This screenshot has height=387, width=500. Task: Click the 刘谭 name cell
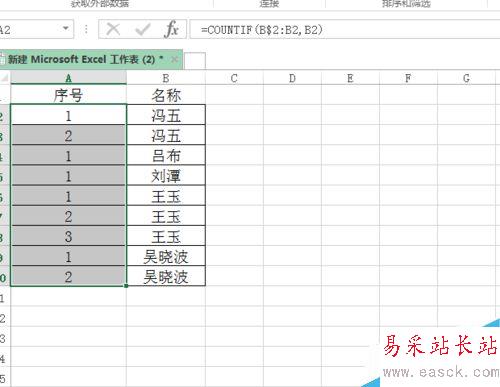166,176
